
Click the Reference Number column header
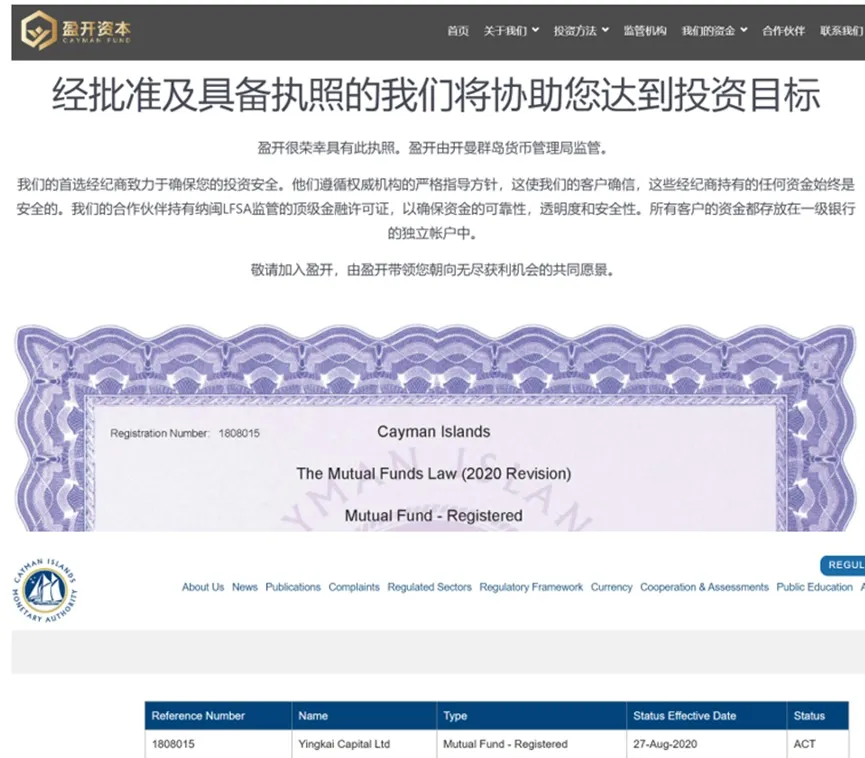coord(218,716)
